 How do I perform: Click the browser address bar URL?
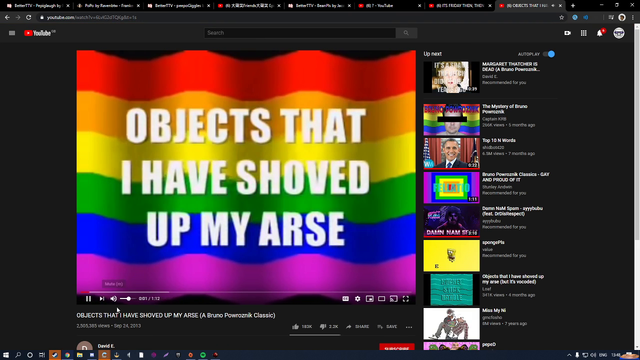click(x=92, y=18)
